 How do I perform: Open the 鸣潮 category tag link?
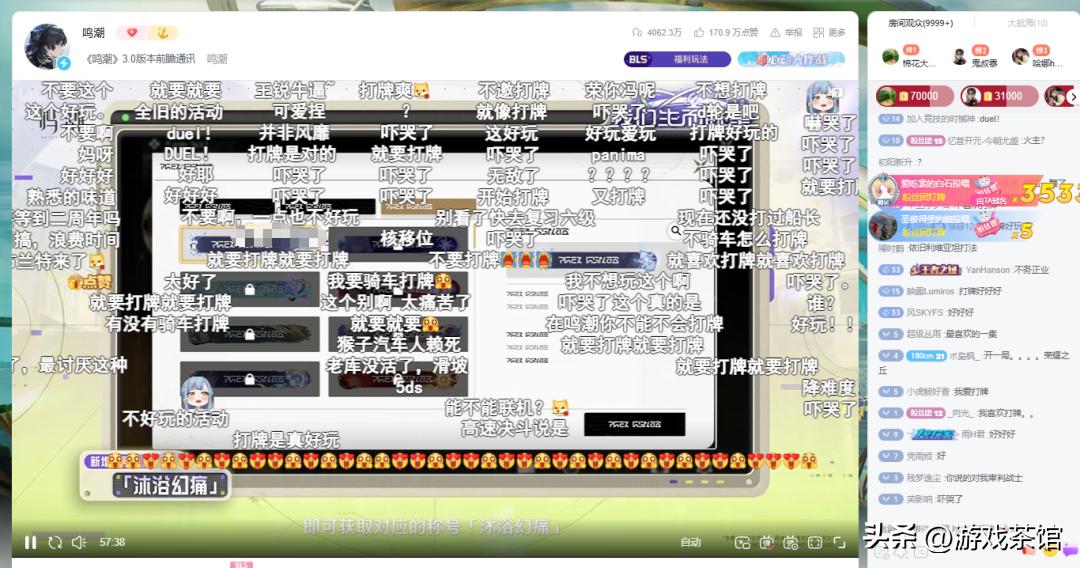point(217,59)
